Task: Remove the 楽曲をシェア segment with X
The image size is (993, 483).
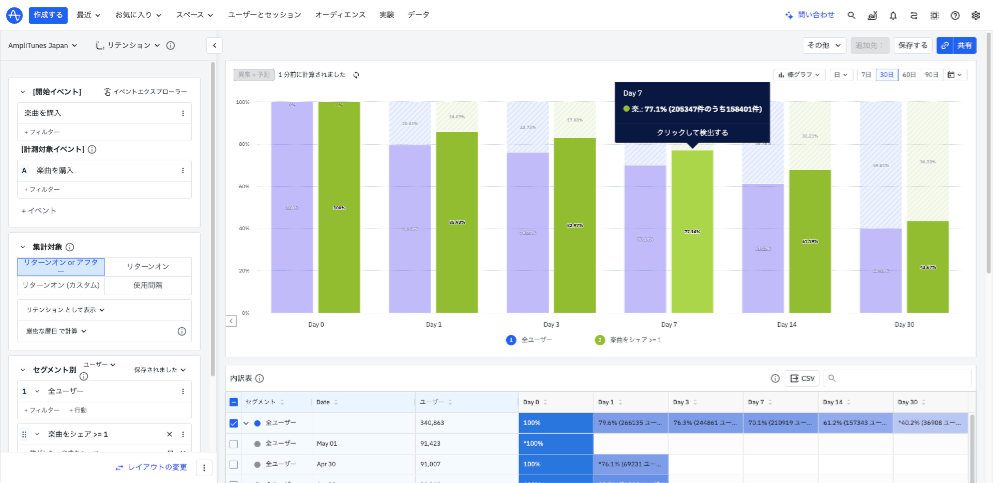Action: pyautogui.click(x=168, y=434)
